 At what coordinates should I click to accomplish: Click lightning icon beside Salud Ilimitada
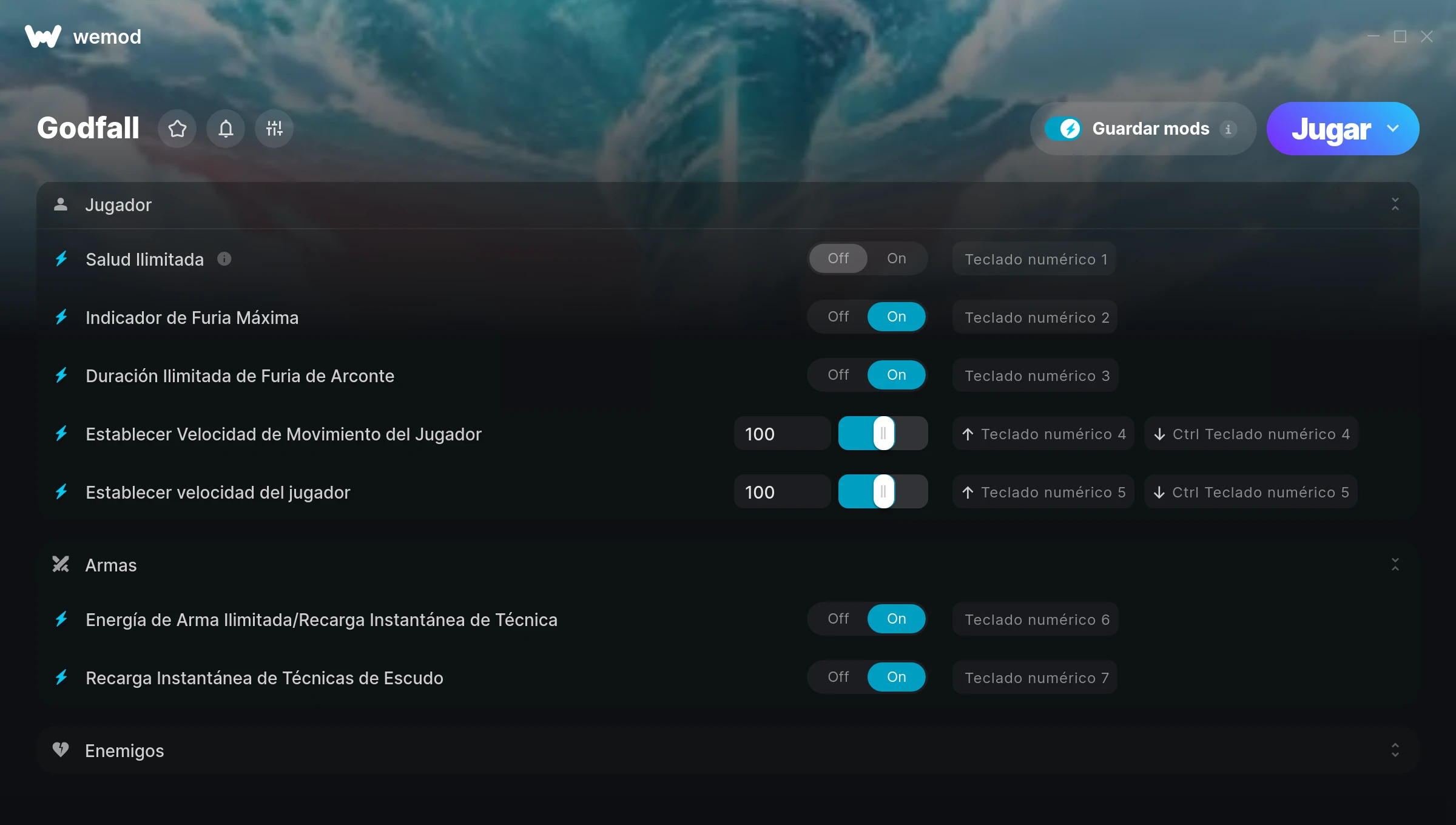(x=61, y=259)
